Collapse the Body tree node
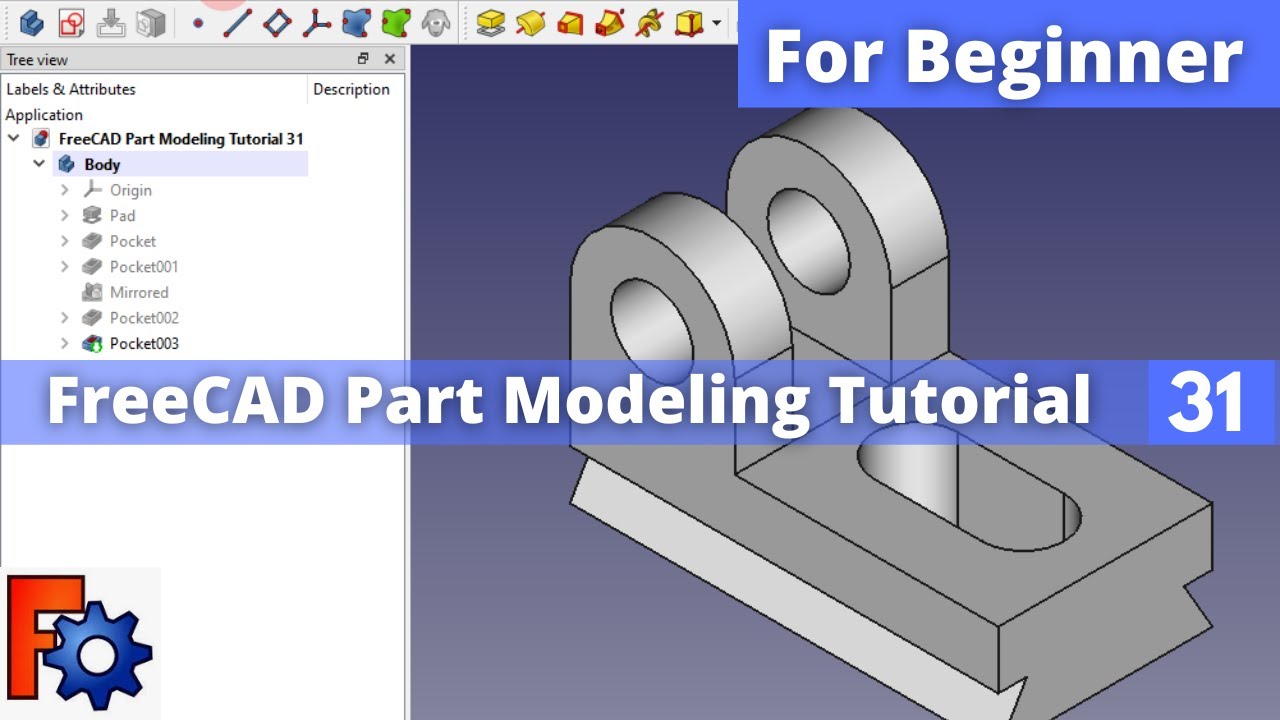Image resolution: width=1280 pixels, height=720 pixels. 39,164
